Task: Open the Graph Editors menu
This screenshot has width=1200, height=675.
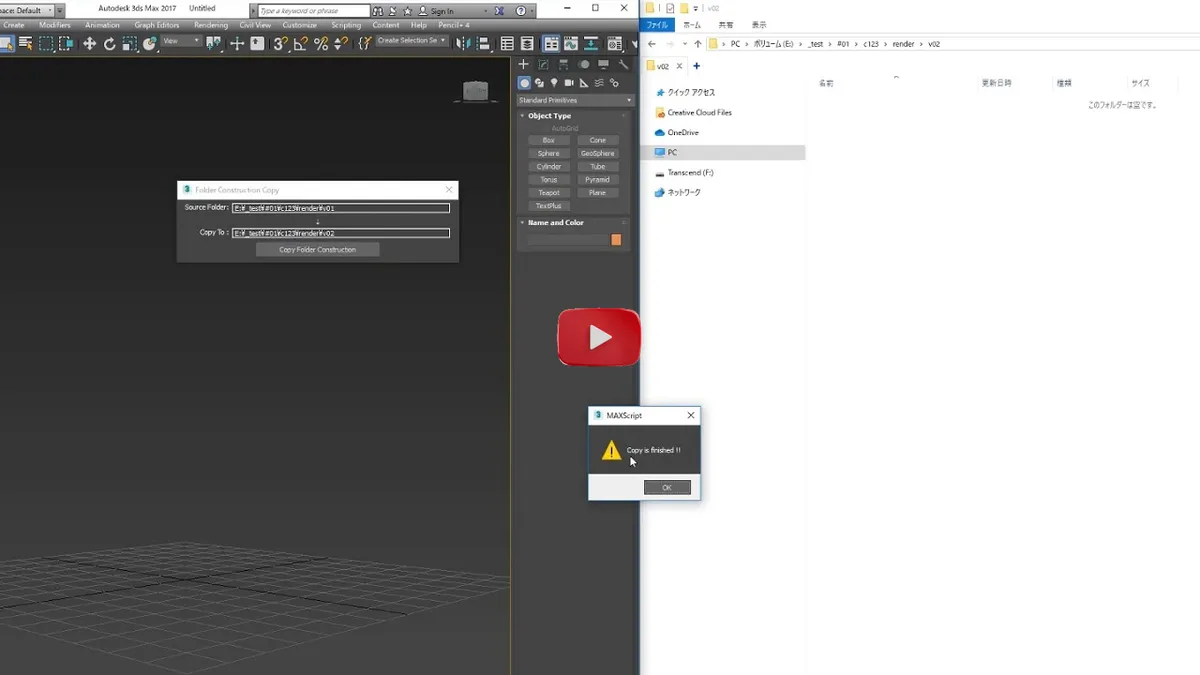Action: (x=157, y=25)
